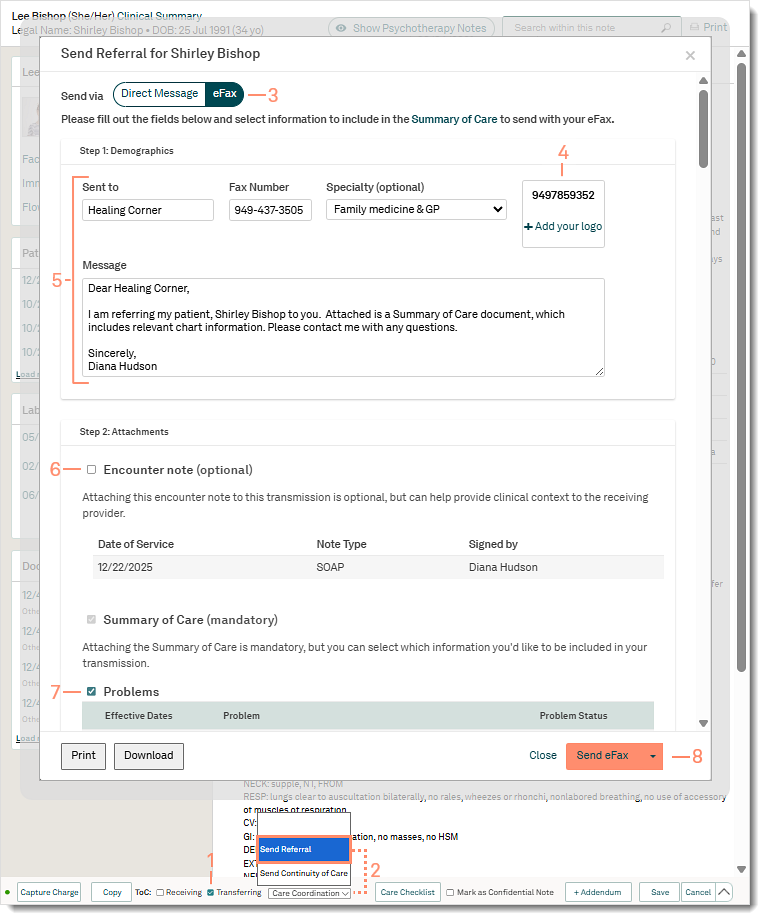Click the plus icon beside Add your logo

(x=528, y=226)
